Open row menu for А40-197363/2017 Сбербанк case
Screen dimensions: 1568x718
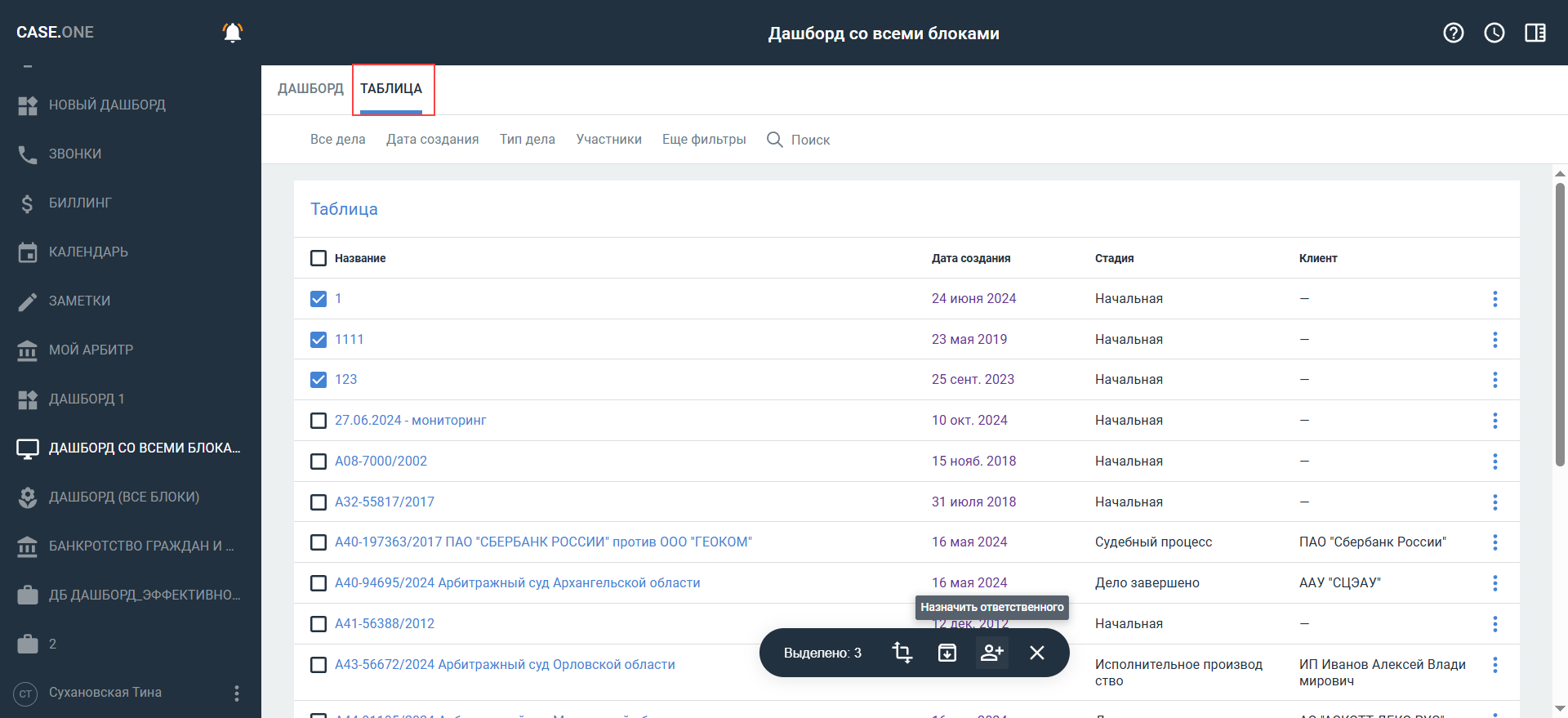1495,542
